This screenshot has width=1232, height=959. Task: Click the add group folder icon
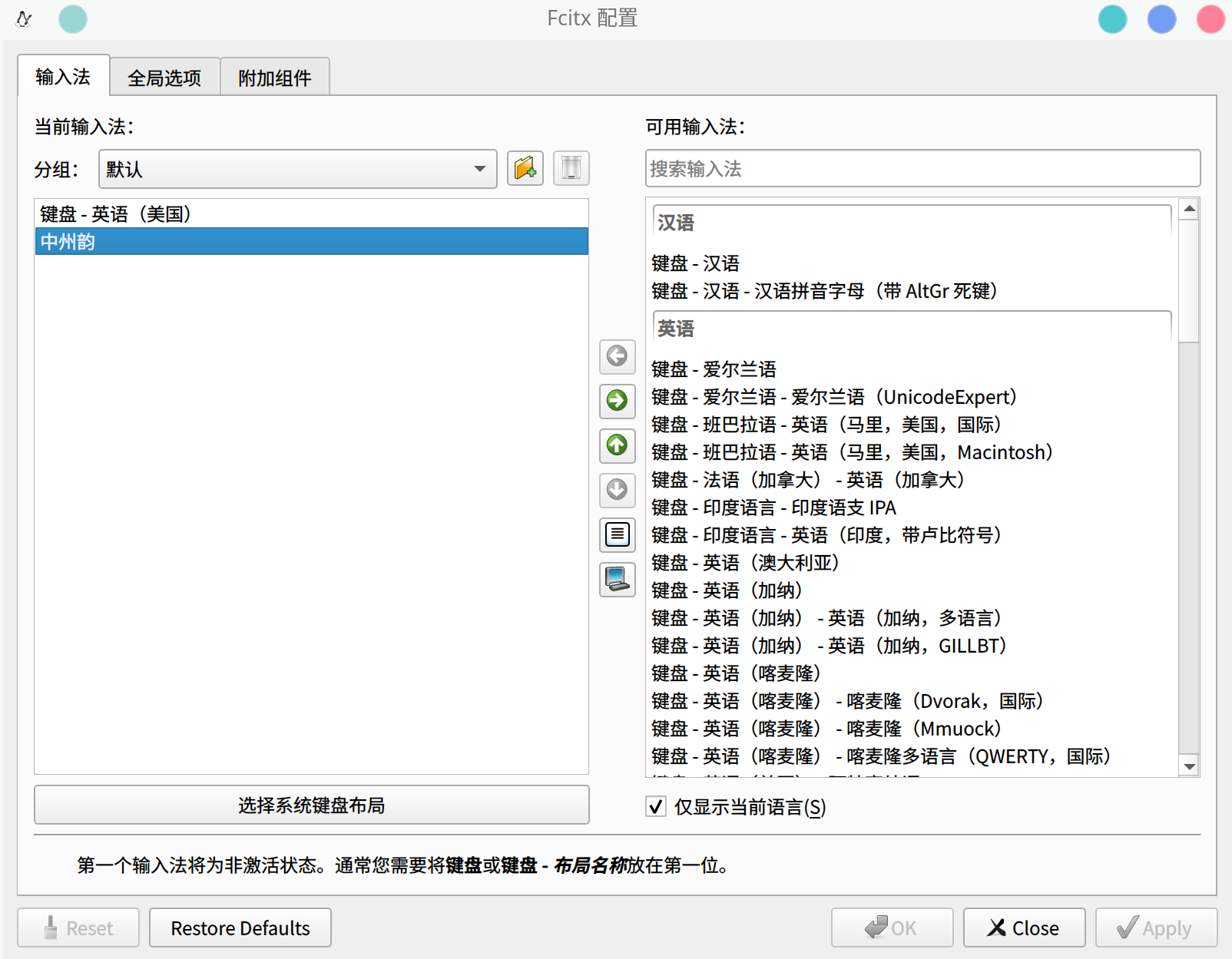pyautogui.click(x=525, y=168)
